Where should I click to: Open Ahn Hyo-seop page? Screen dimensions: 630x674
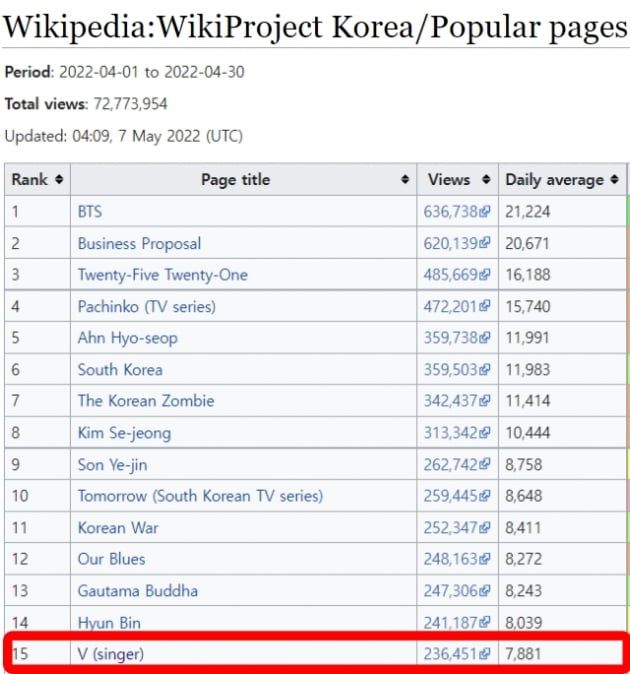(127, 338)
